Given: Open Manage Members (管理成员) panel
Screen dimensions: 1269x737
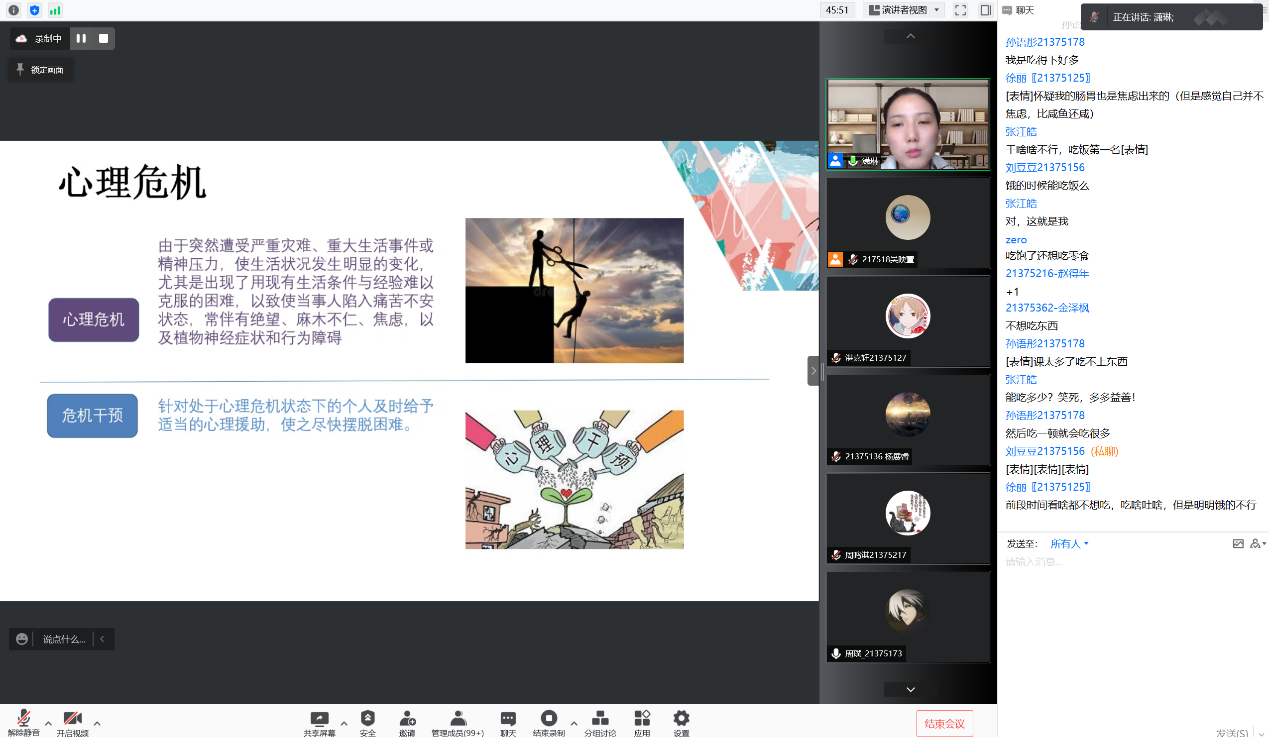Looking at the screenshot, I should coord(457,719).
